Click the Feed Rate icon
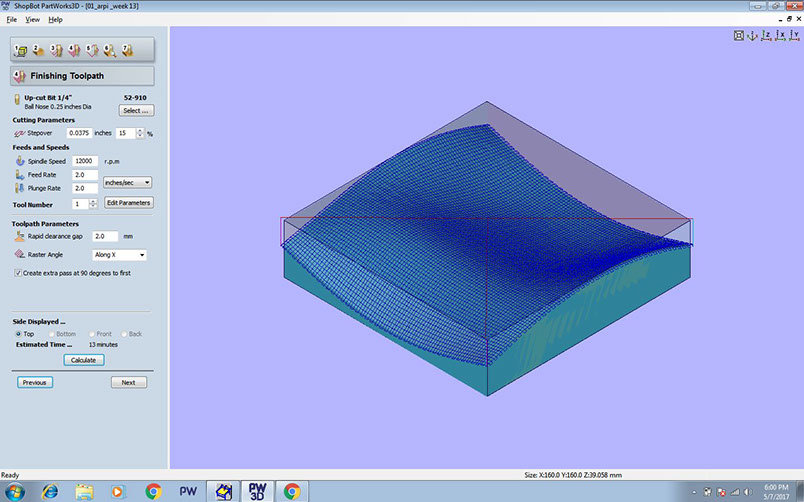This screenshot has height=502, width=804. click(x=19, y=175)
